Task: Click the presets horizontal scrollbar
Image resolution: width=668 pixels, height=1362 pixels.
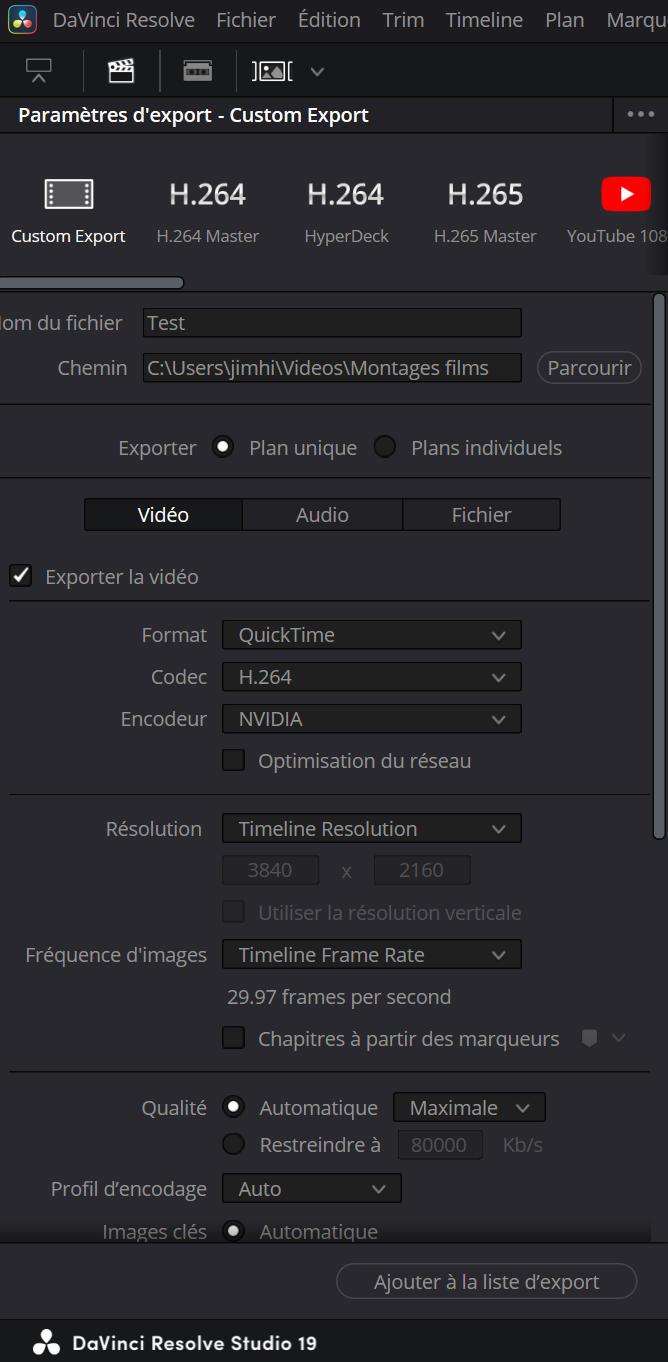Action: click(x=92, y=283)
